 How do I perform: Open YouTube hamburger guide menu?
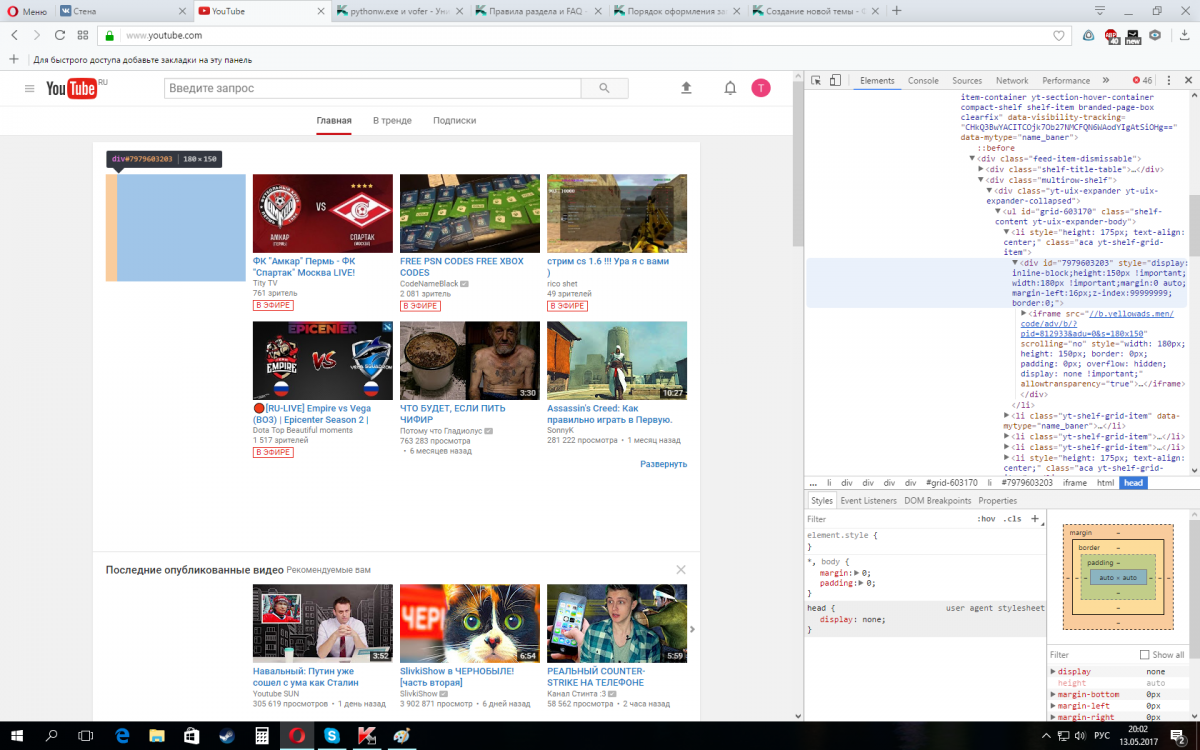click(29, 89)
